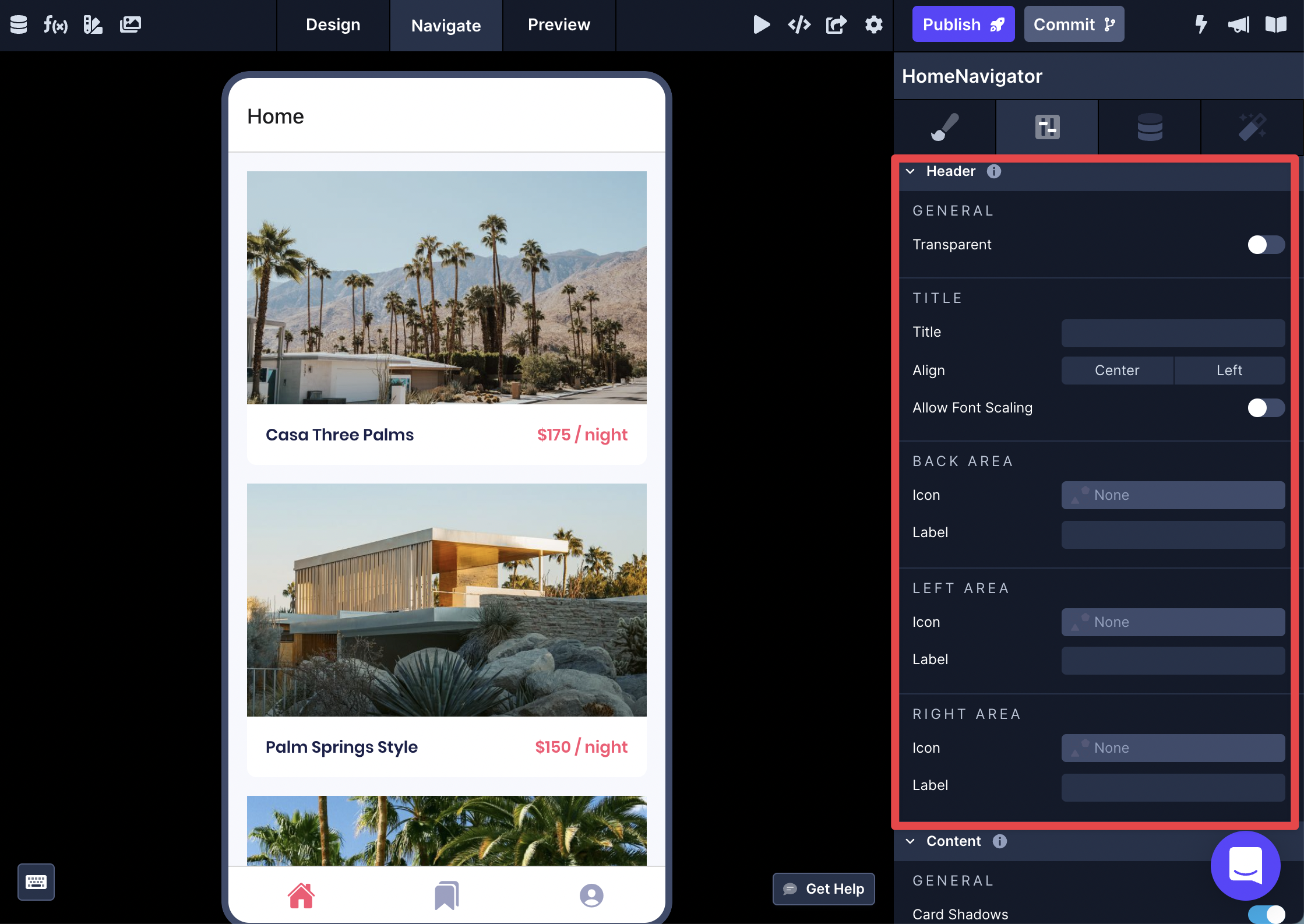
Task: Click the Commit button
Action: pos(1074,24)
